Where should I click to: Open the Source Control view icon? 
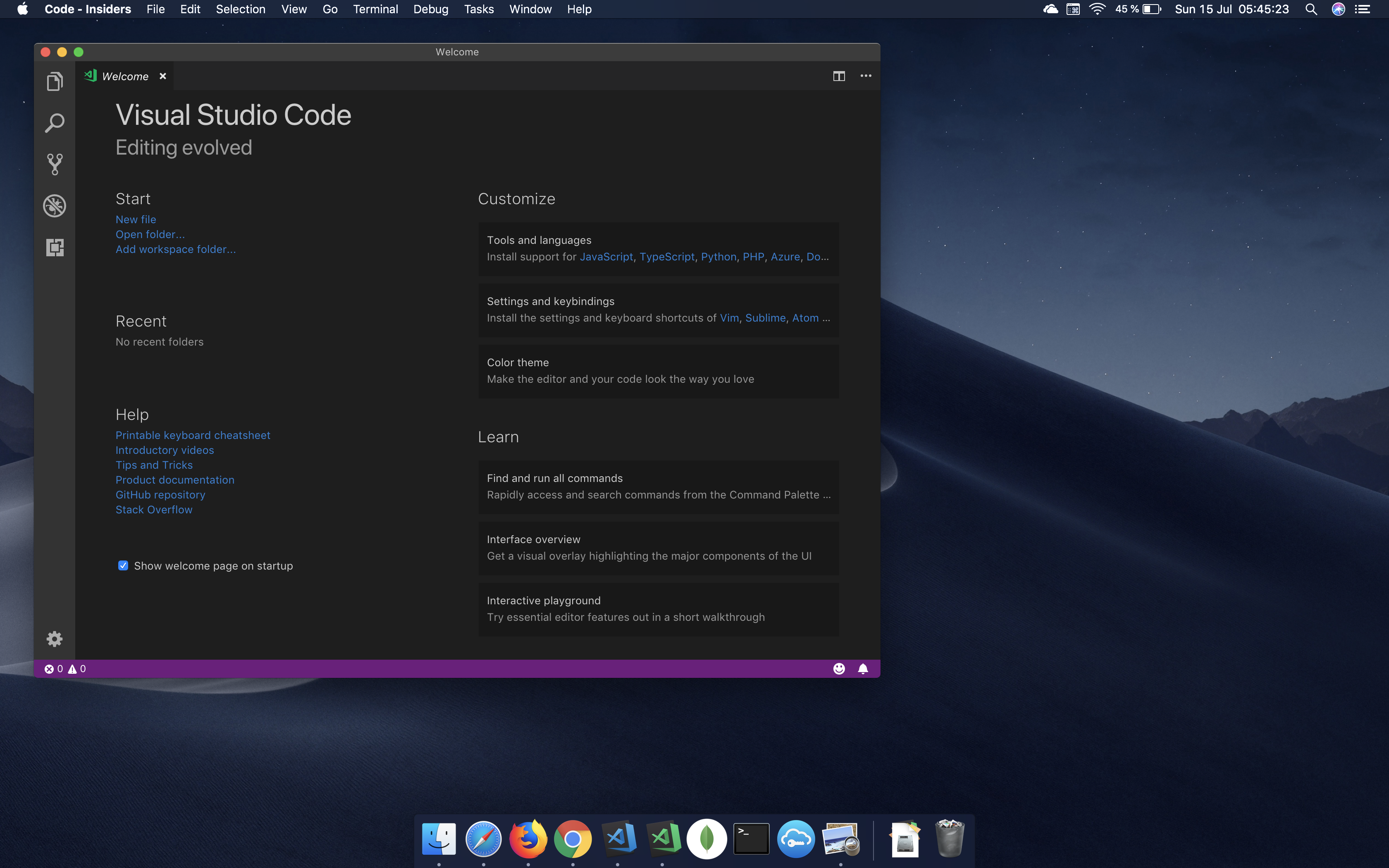click(x=55, y=164)
